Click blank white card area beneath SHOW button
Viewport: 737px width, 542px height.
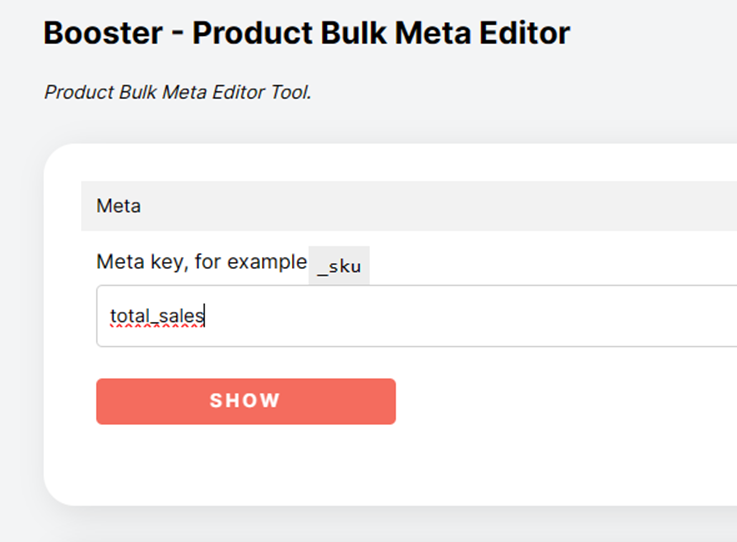(246, 463)
